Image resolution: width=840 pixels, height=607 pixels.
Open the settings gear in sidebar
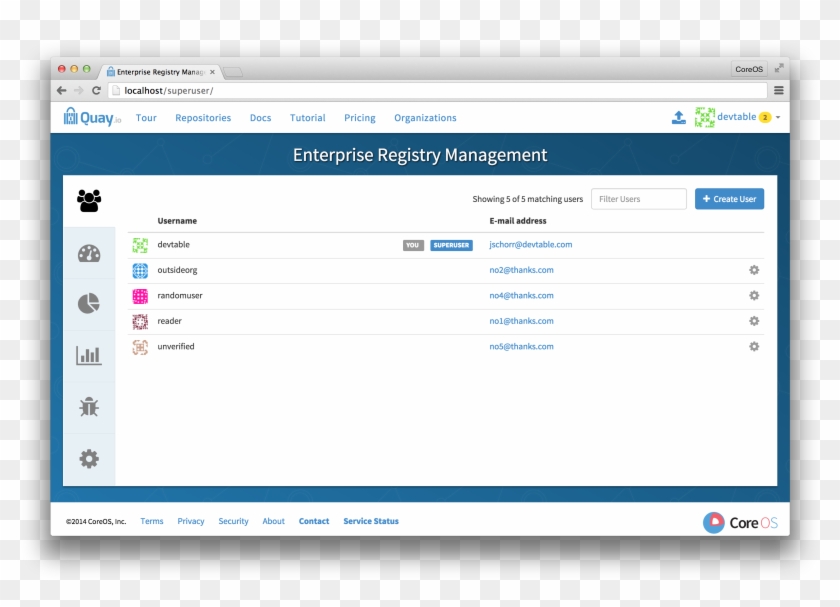coord(88,458)
